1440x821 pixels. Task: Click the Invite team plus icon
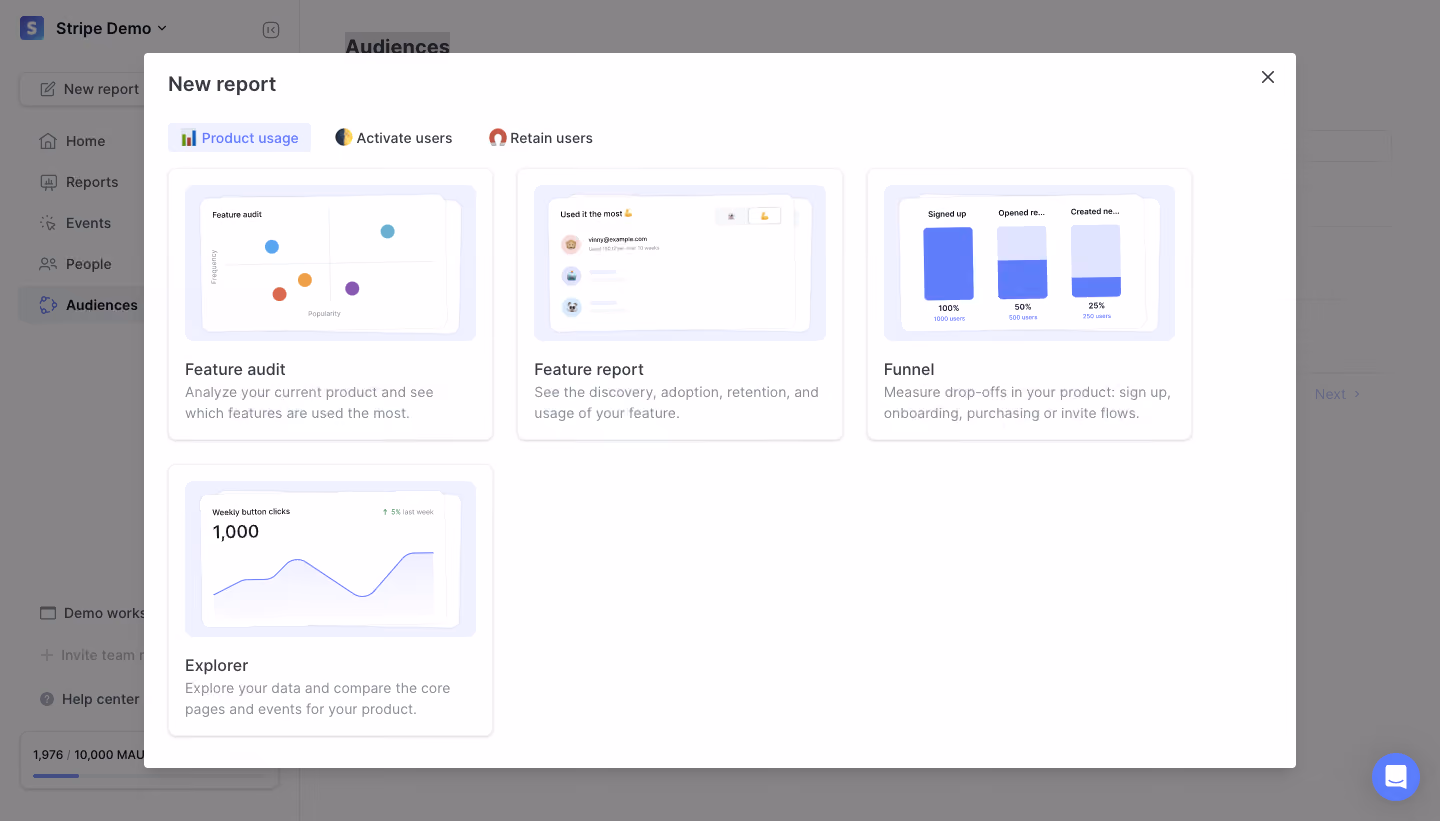point(46,655)
